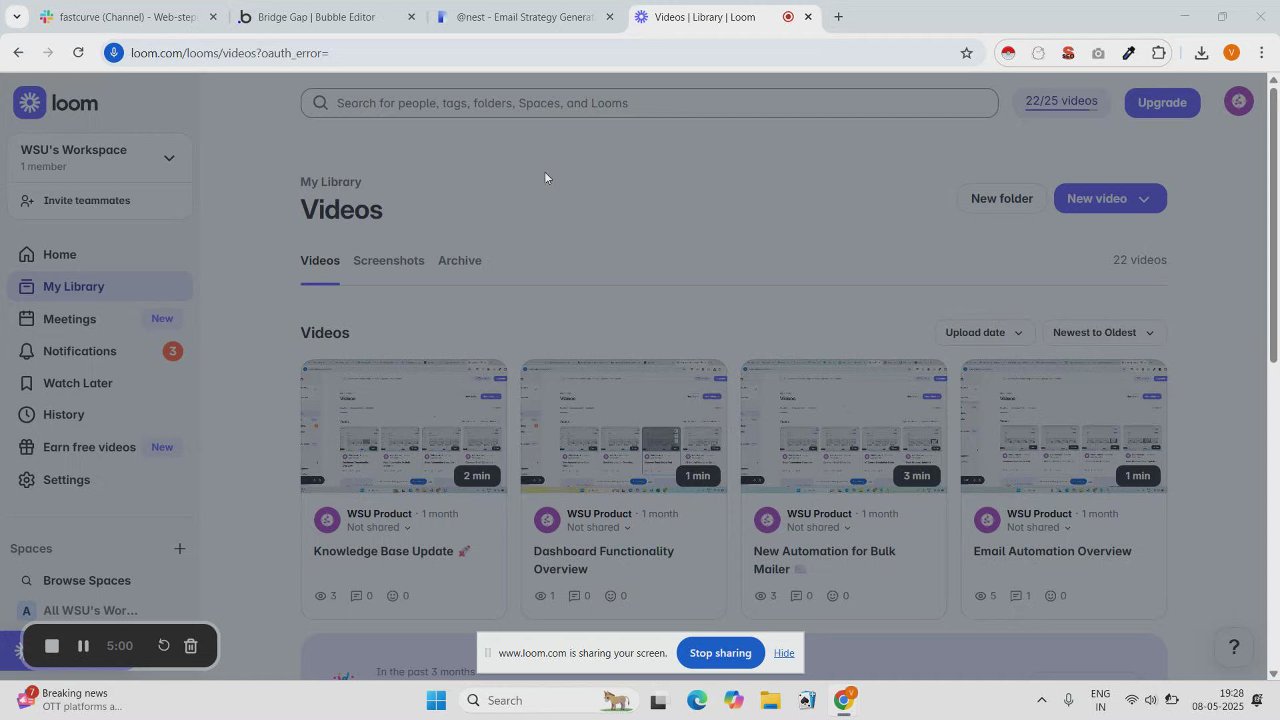This screenshot has width=1280, height=720.
Task: Bookmark this page with the star
Action: 966,53
